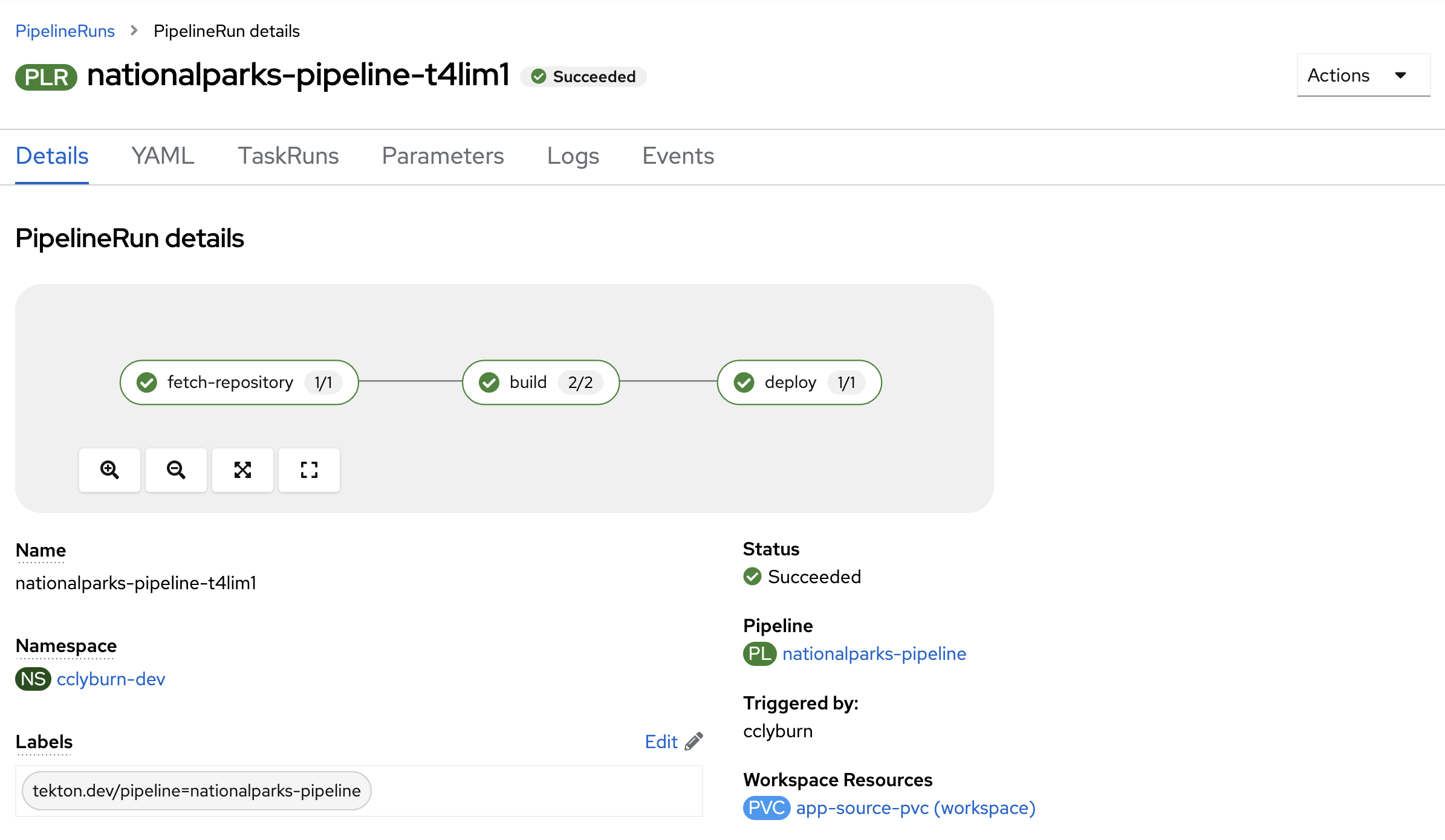Go back to PipelineRuns breadcrumb link
Image resolution: width=1445 pixels, height=840 pixels.
[65, 31]
